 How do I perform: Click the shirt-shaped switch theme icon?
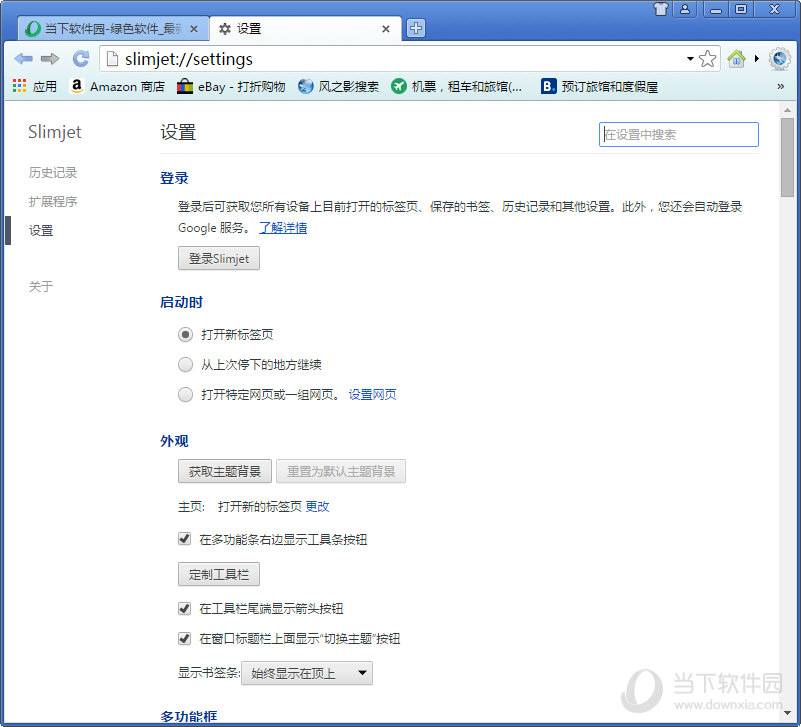pos(659,9)
